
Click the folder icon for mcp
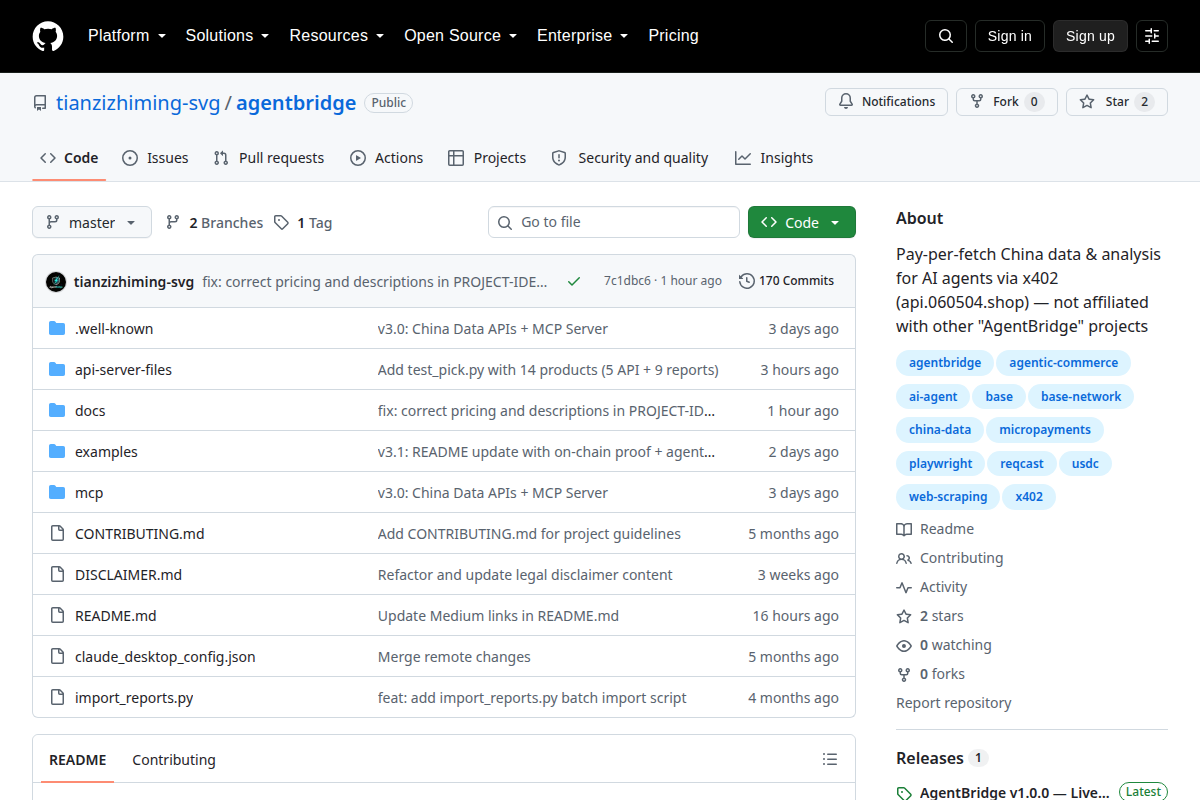[x=57, y=493]
